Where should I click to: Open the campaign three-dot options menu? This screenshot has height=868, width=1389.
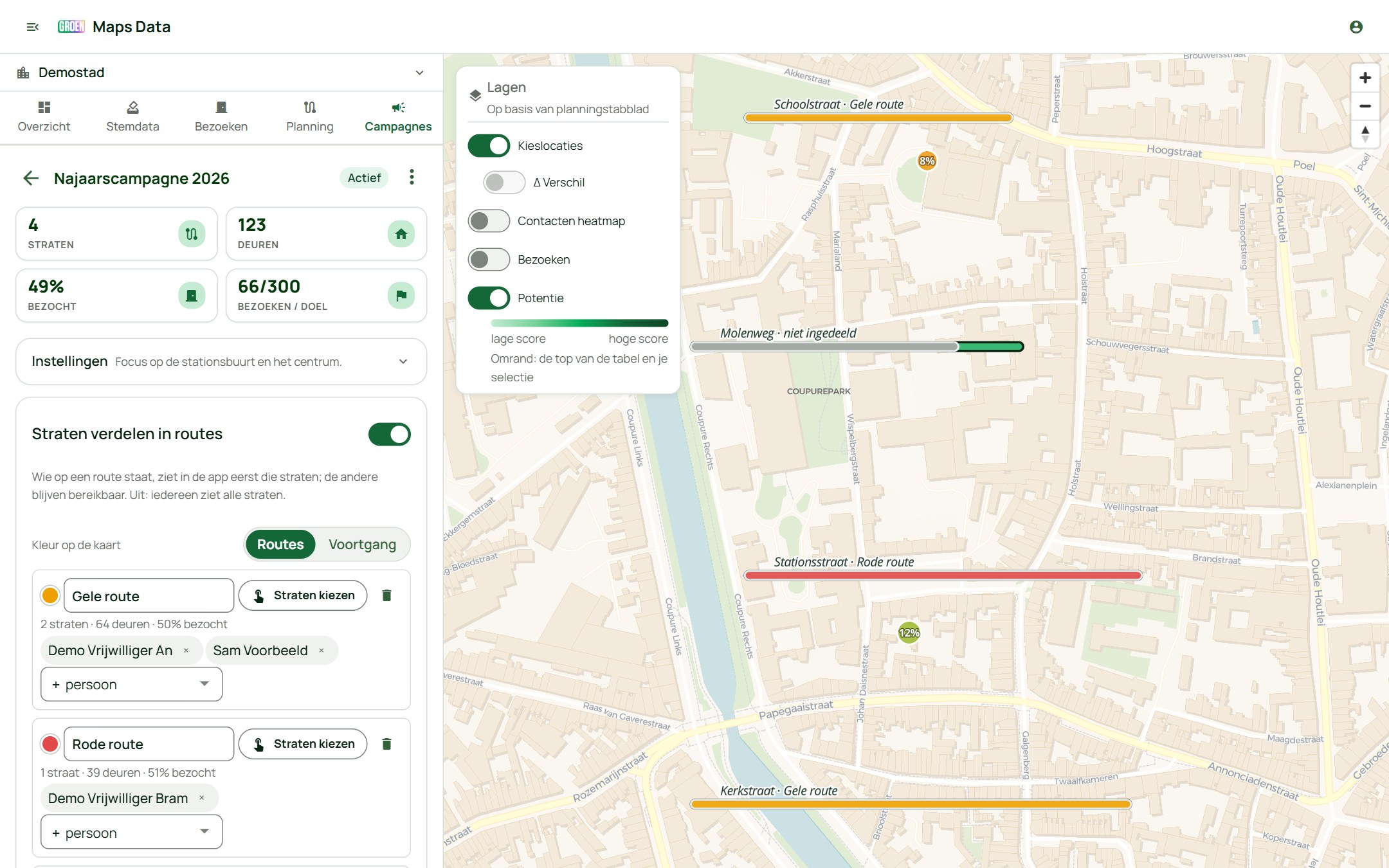412,177
